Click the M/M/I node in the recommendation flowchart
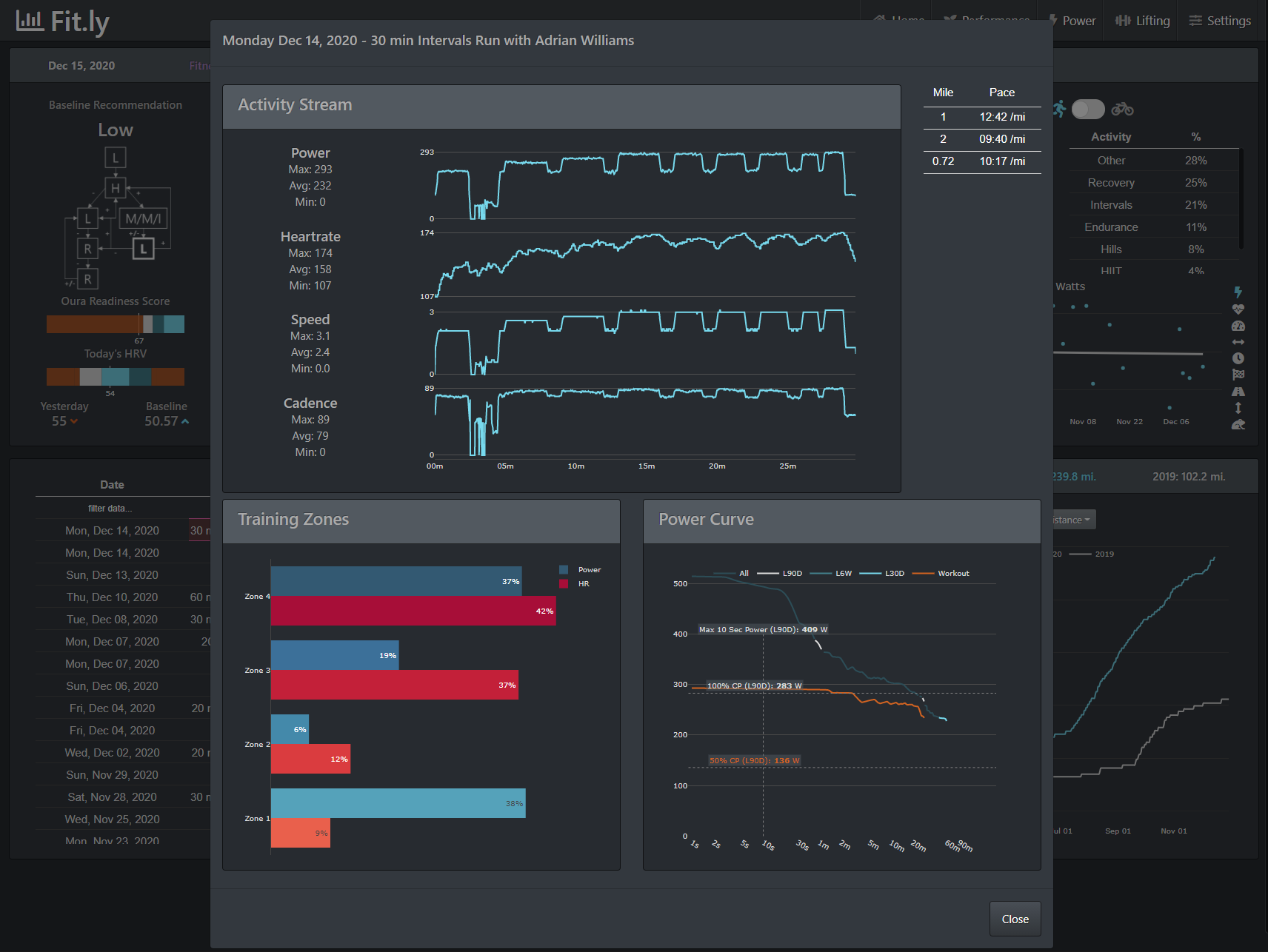Screen dimensions: 1268x952 tap(143, 218)
